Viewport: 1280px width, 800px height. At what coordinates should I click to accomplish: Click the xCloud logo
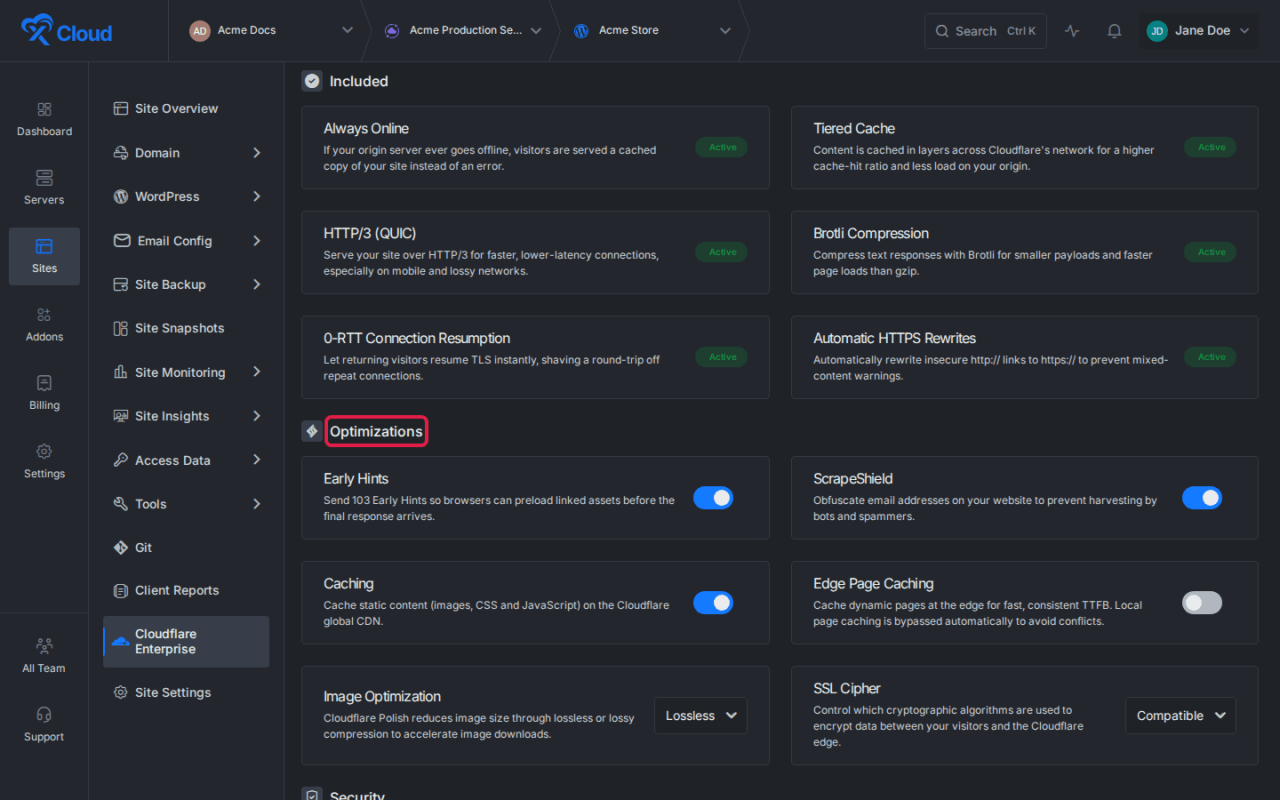tap(67, 31)
